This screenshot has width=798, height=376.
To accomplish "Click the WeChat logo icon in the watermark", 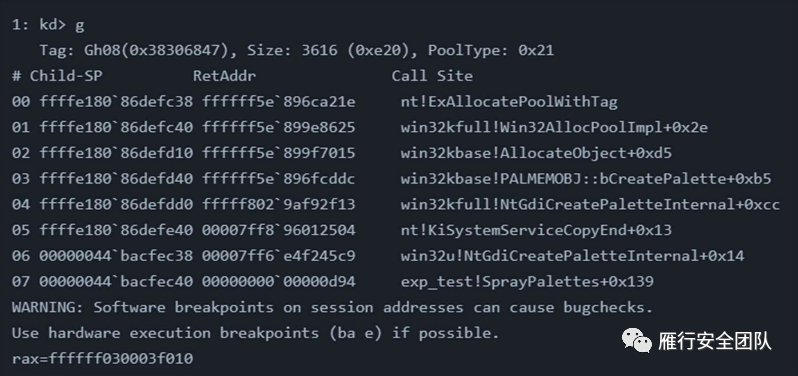I will [x=636, y=340].
